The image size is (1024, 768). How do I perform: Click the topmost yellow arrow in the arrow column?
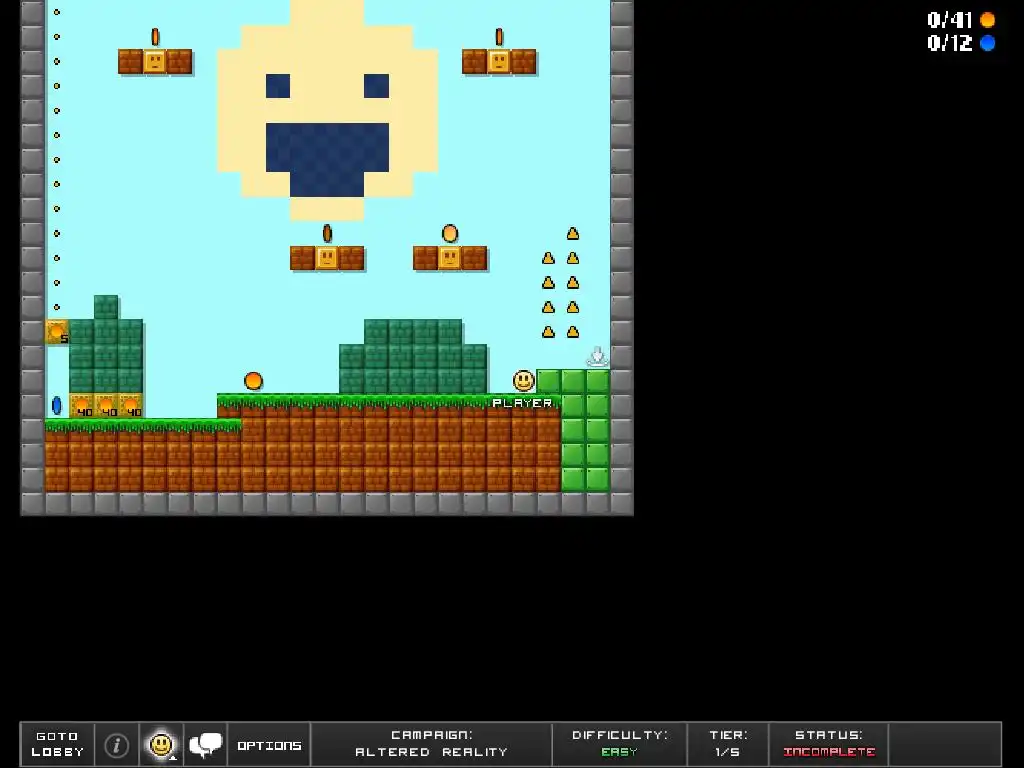pos(573,234)
